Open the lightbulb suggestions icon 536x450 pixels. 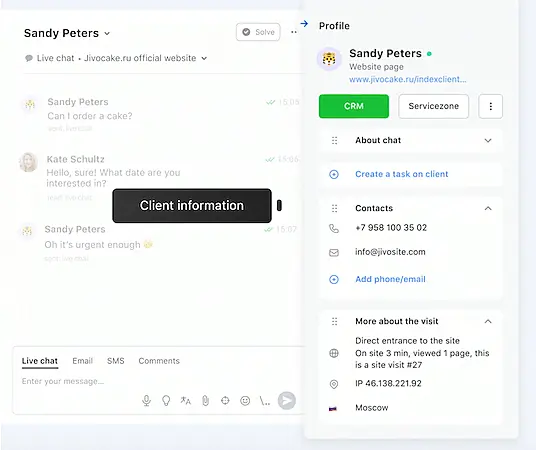point(166,400)
